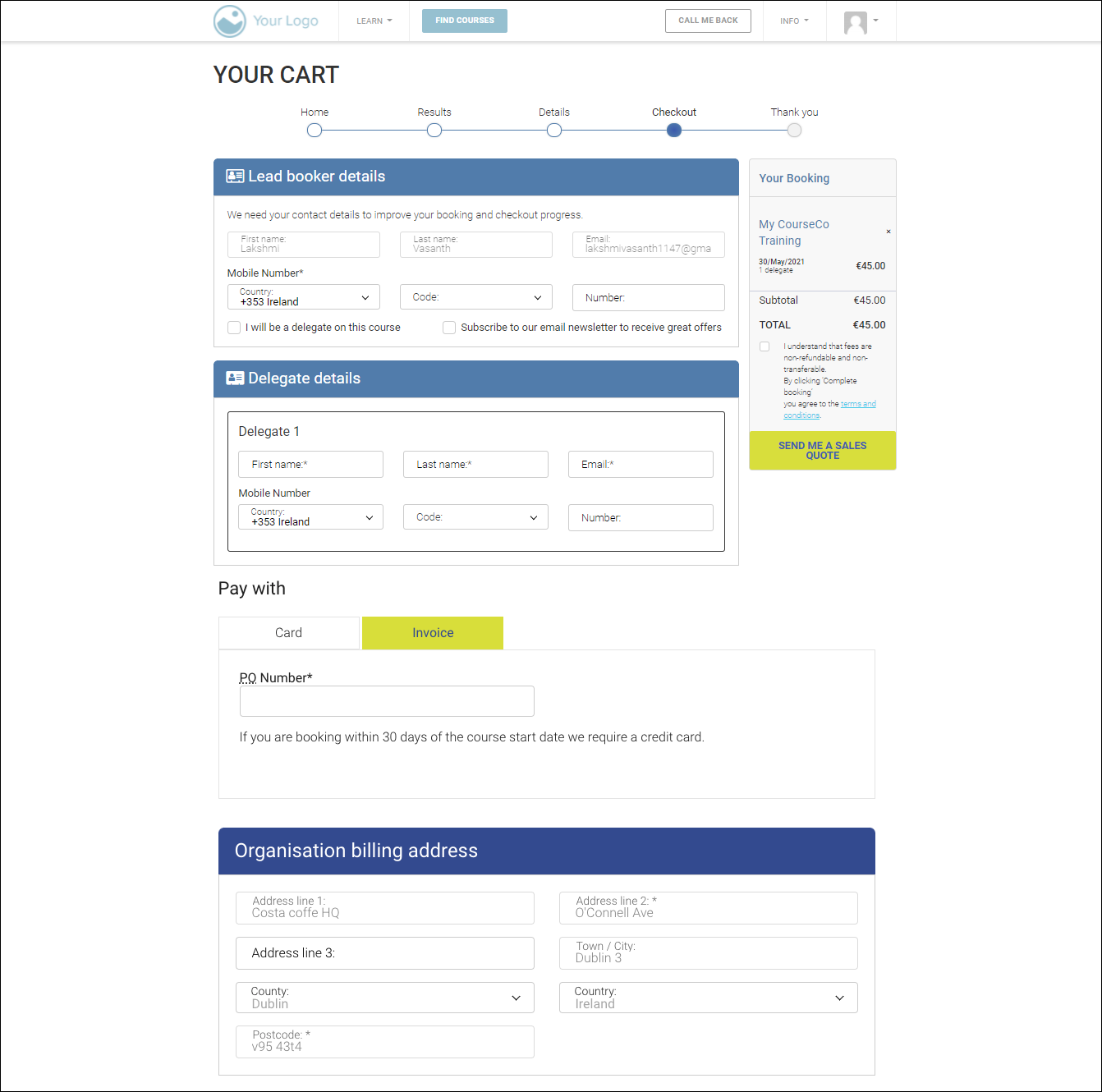This screenshot has width=1102, height=1092.
Task: Click the Your Logo icon in header
Action: [x=230, y=21]
